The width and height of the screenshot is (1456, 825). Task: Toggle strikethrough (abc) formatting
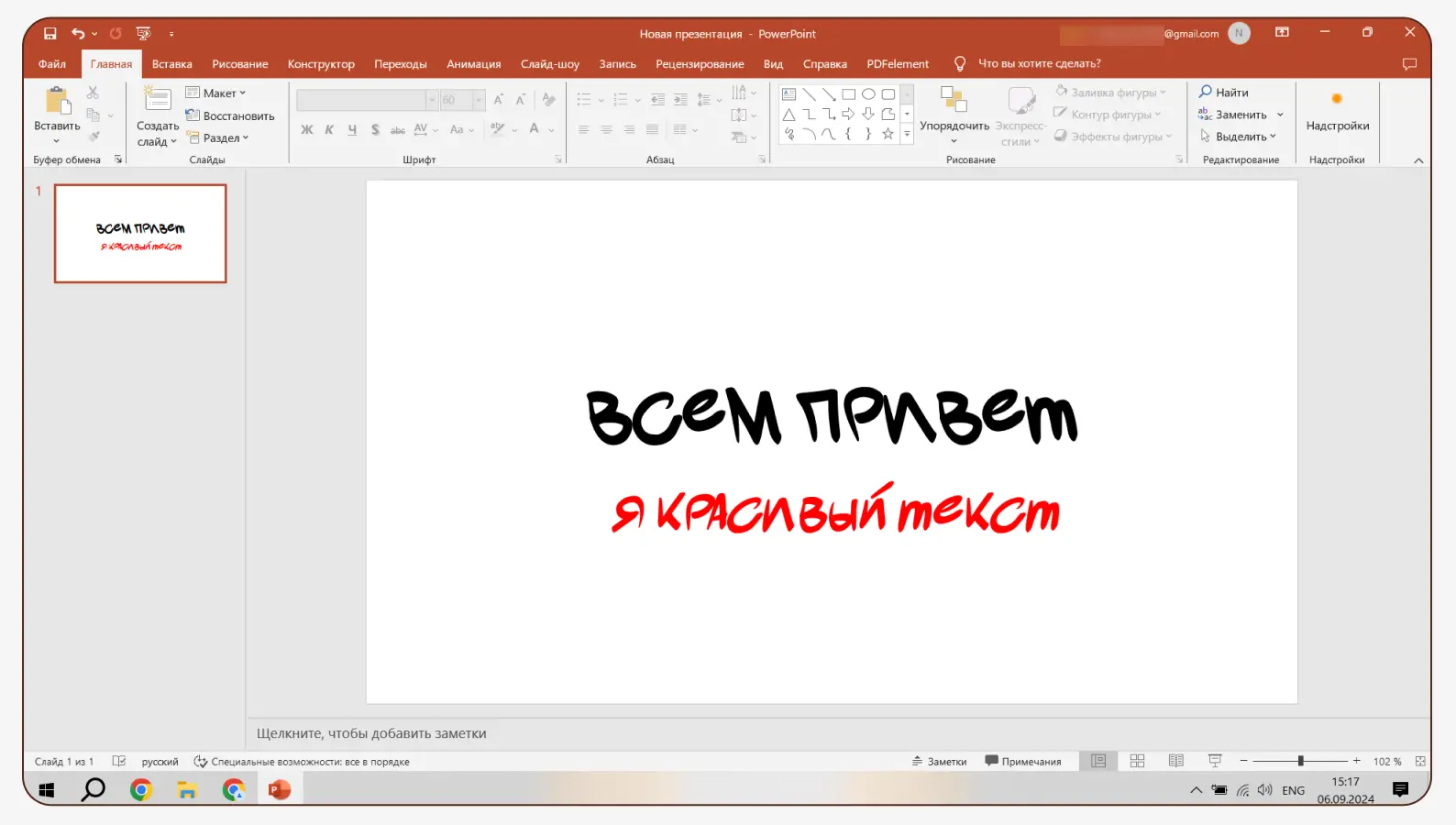(398, 129)
